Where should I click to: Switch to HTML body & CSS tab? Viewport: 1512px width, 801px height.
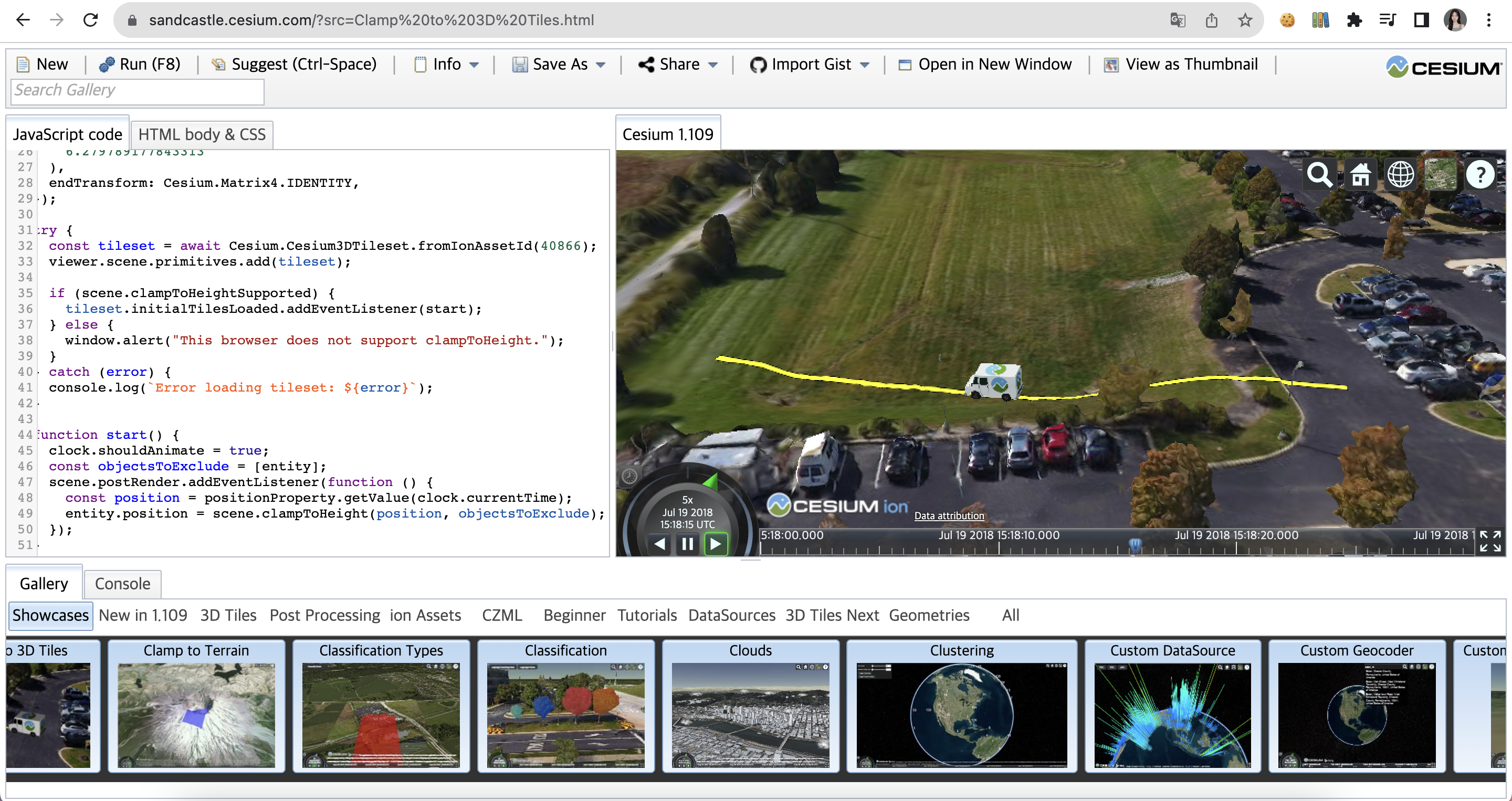(x=202, y=134)
